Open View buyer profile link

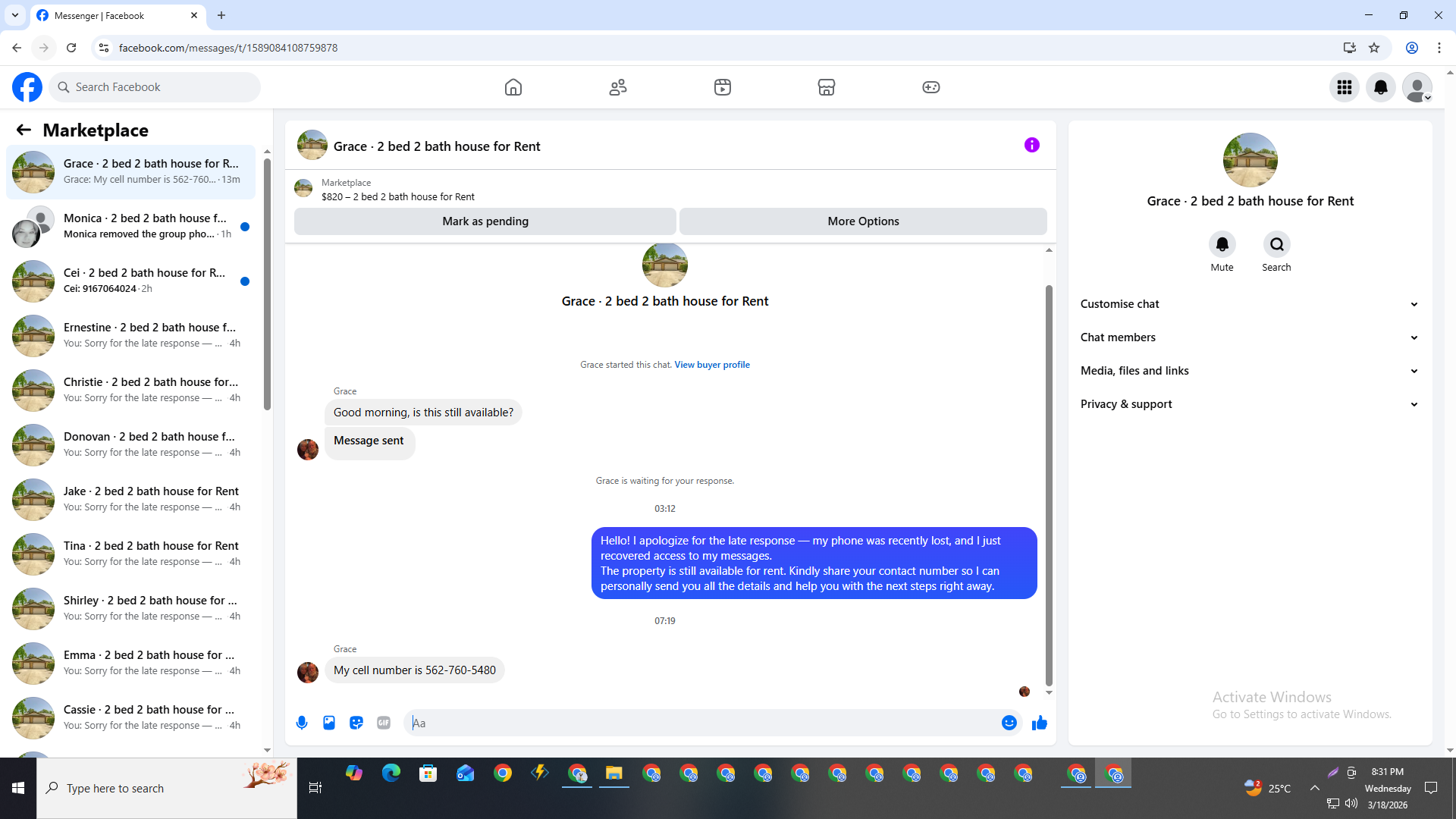[712, 365]
